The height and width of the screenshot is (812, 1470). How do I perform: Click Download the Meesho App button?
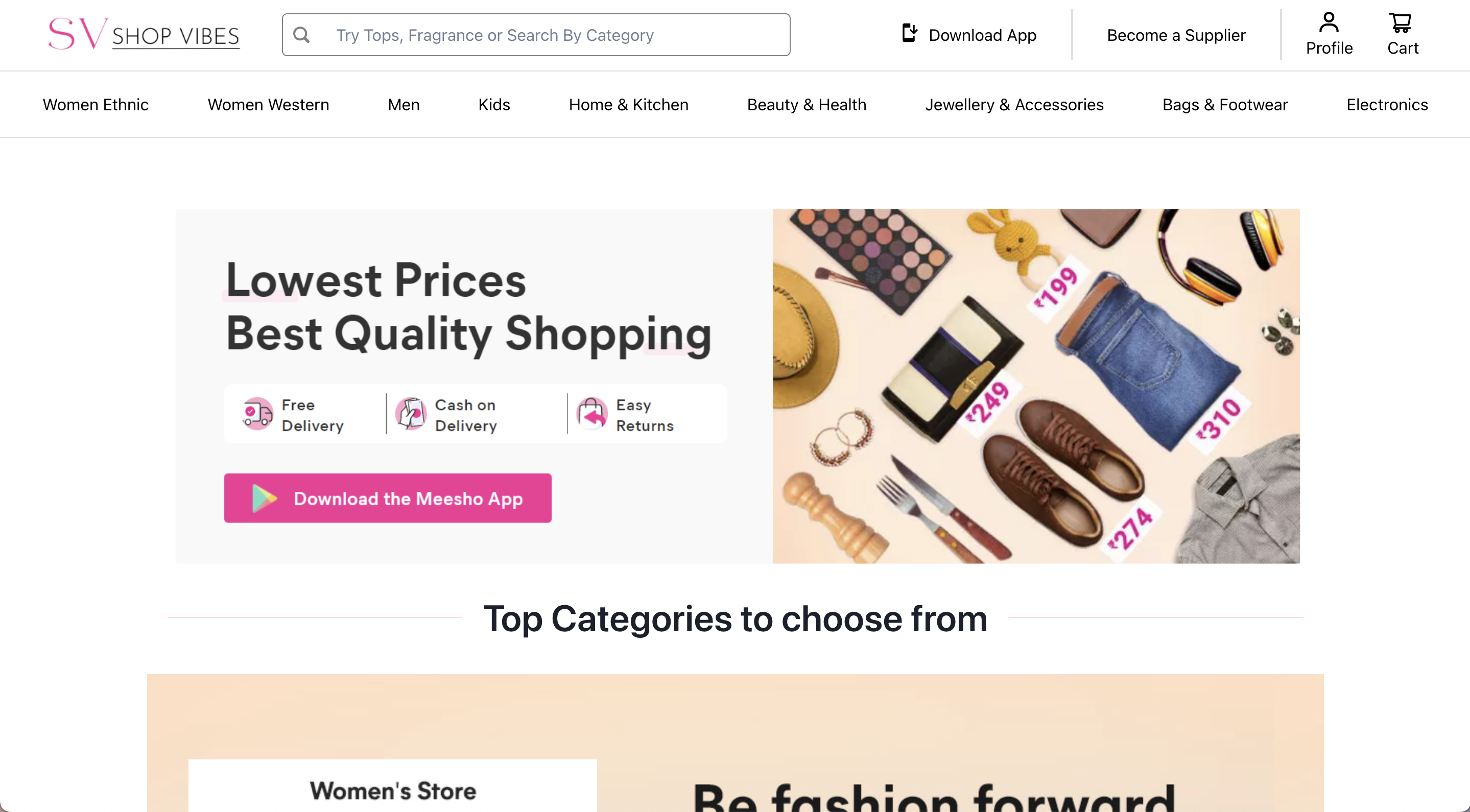click(x=388, y=498)
